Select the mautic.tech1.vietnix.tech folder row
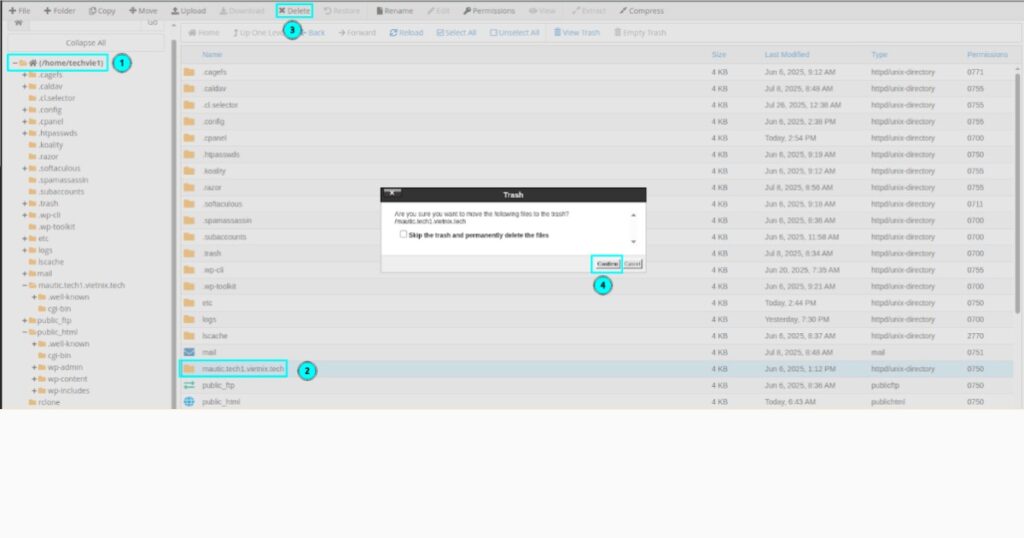The image size is (1024, 538). click(x=243, y=369)
